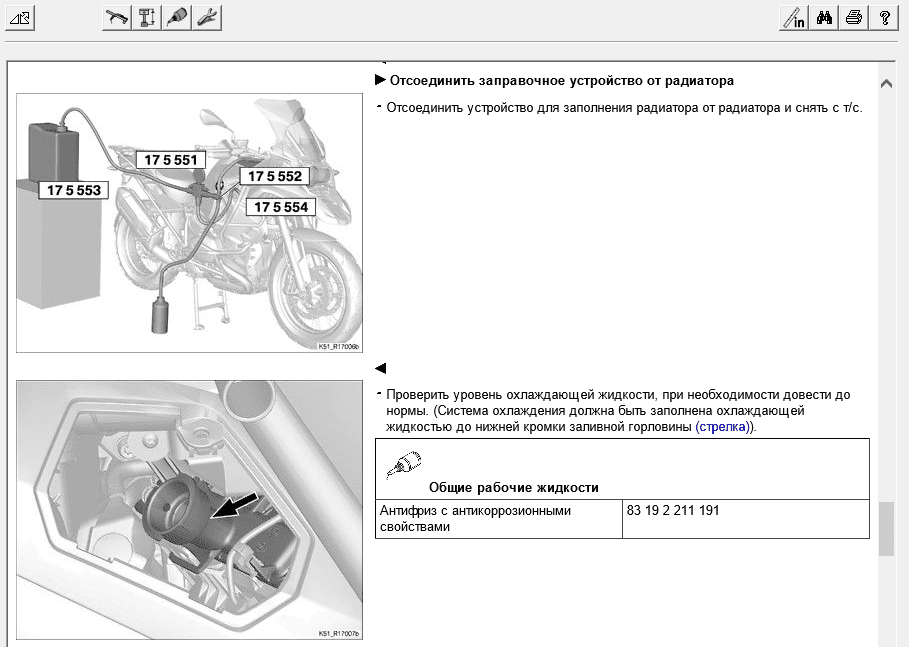Click the navigation triangle icon in toolbar
This screenshot has height=647, width=909.
(20, 17)
